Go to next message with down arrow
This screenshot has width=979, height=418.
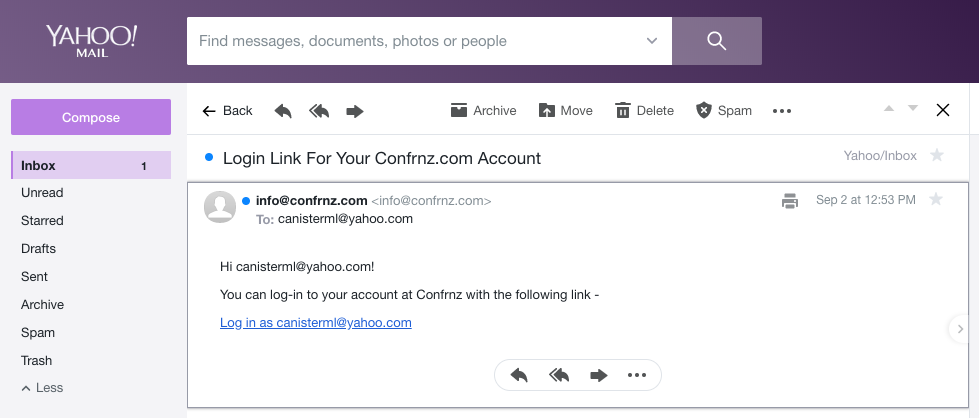913,108
